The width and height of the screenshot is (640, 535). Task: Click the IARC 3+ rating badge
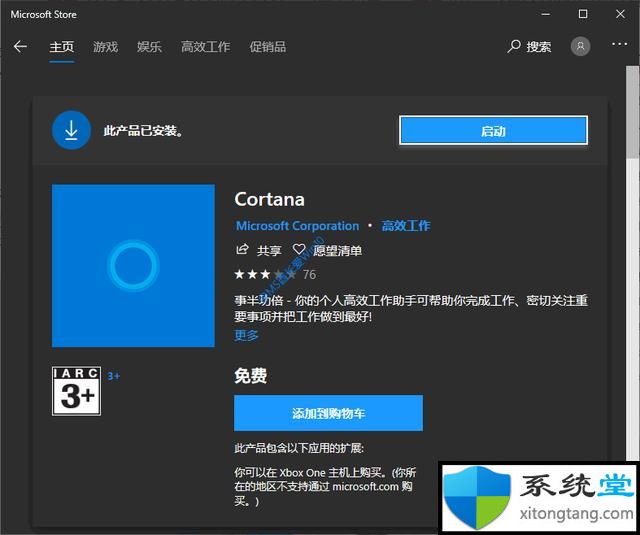76,391
